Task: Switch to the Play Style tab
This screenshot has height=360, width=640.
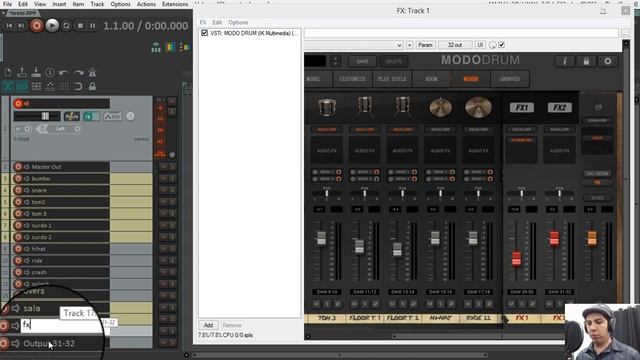Action: [392, 79]
